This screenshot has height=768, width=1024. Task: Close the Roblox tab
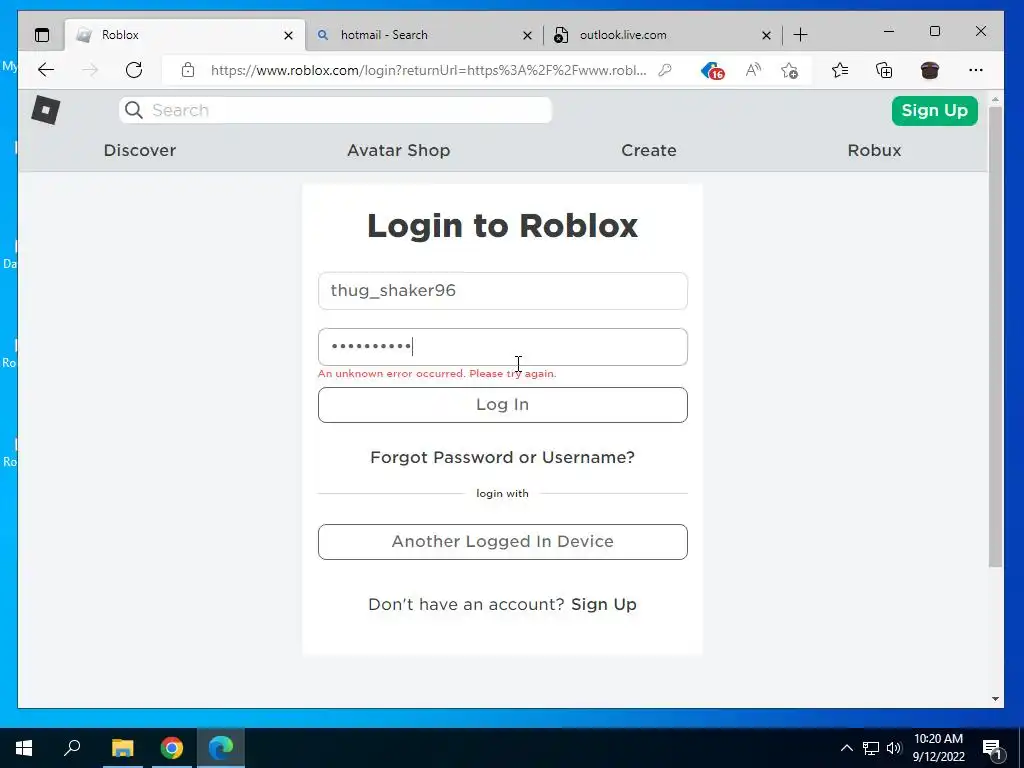coord(288,35)
